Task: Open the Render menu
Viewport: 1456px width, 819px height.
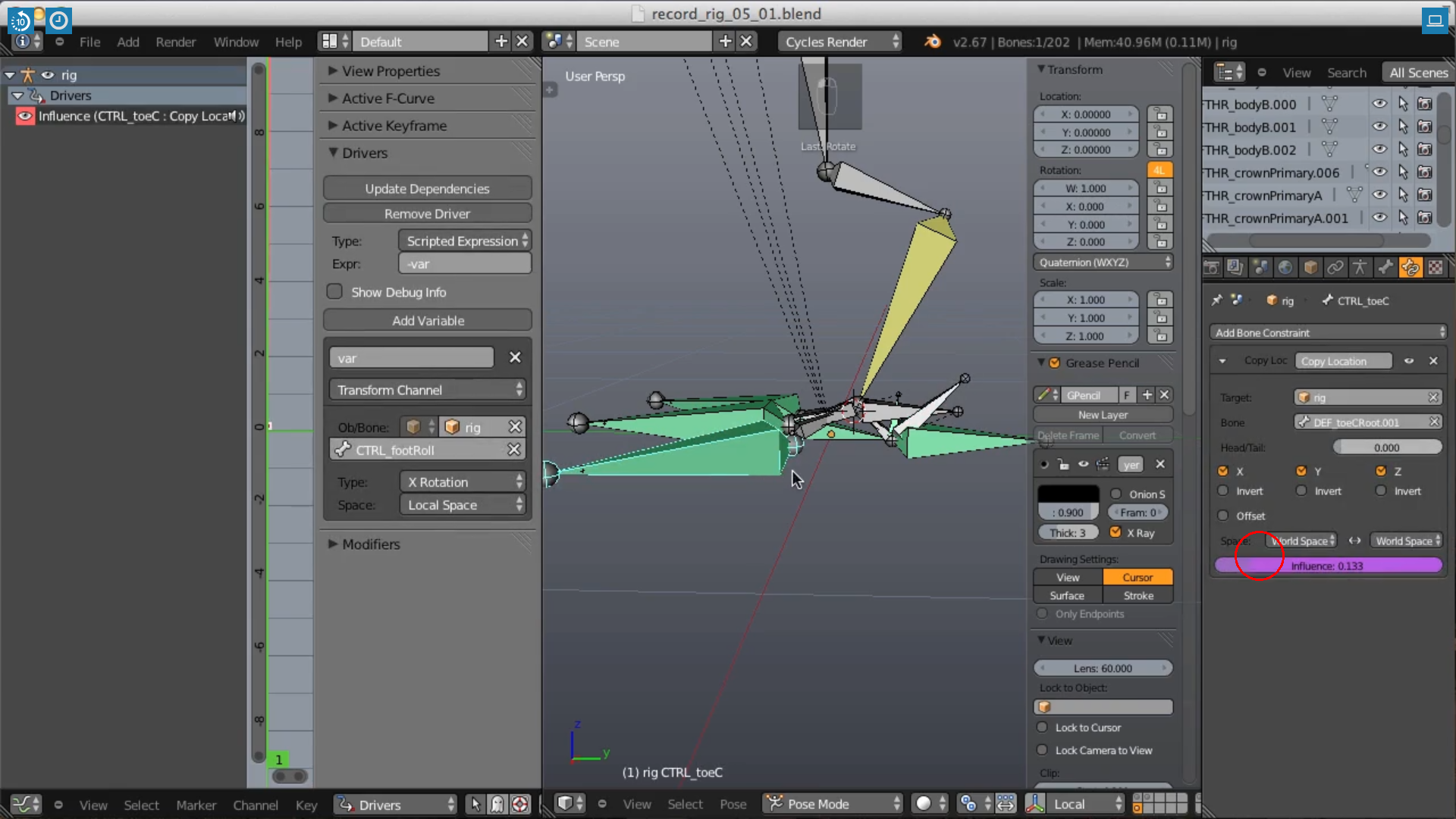Action: (x=175, y=42)
